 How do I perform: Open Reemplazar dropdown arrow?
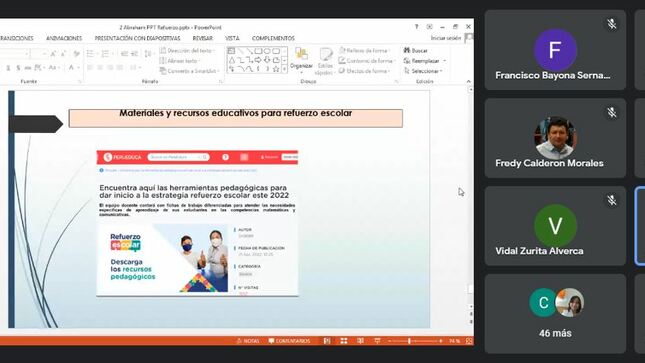point(445,61)
